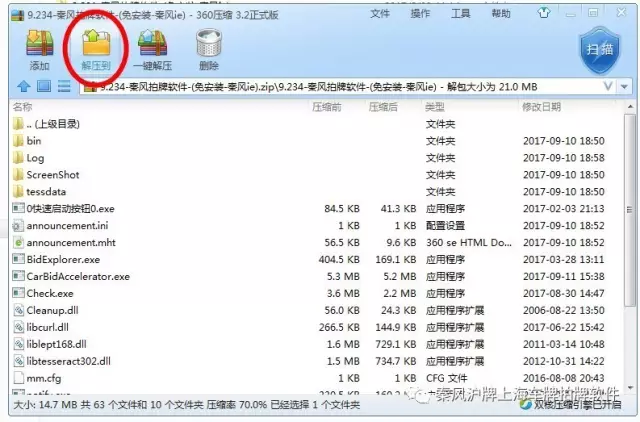Click the 删除 (Delete) trash icon
Viewport: 640px width, 422px height.
click(209, 42)
